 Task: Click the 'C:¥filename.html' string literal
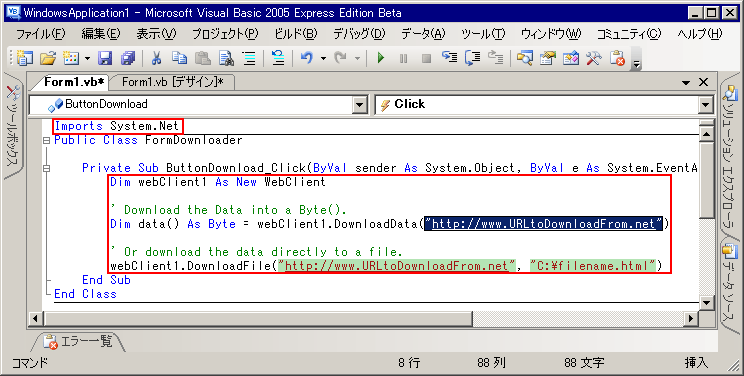tap(593, 266)
